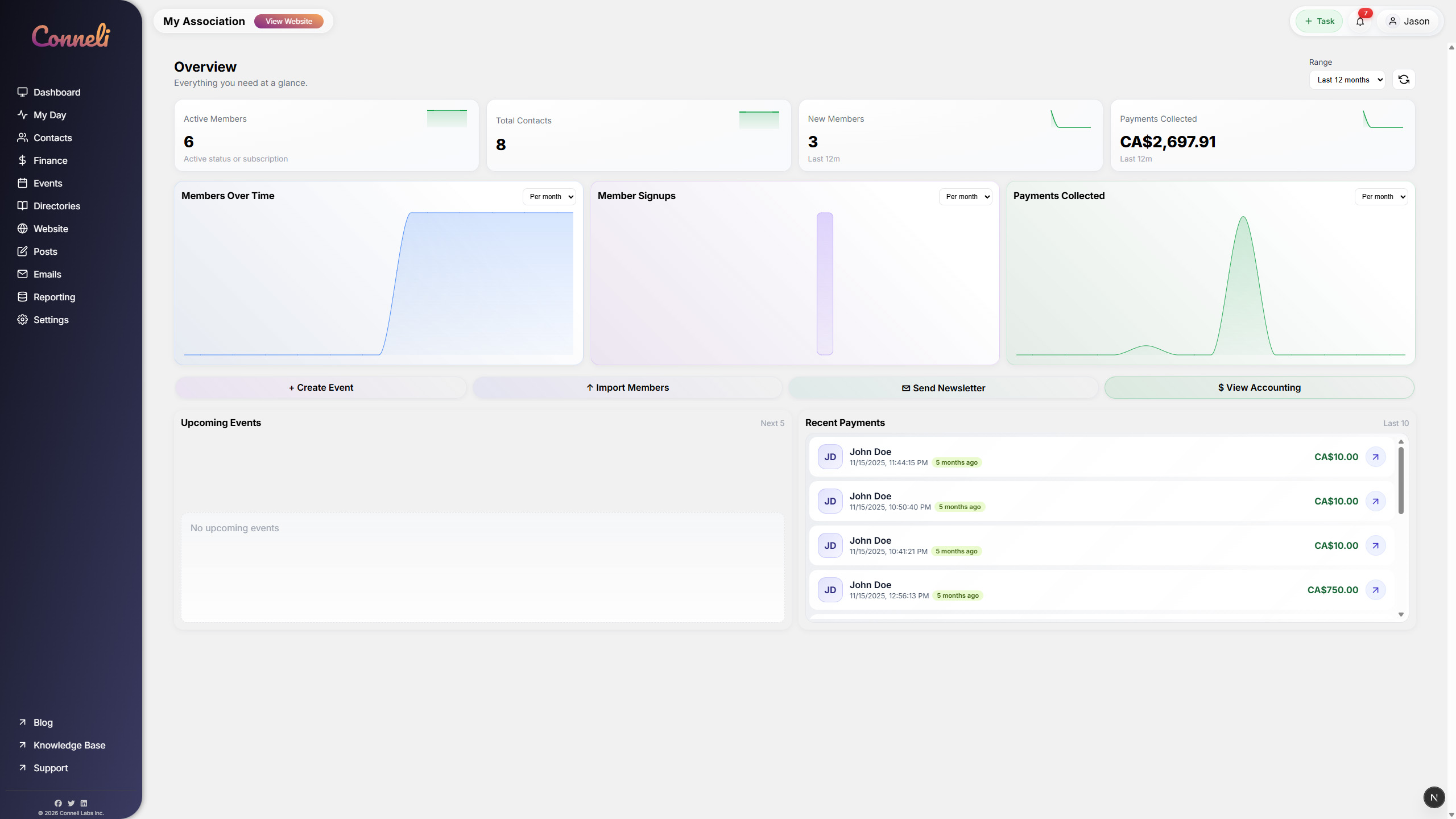Select the Reporting icon in sidebar
This screenshot has width=1456, height=819.
pyautogui.click(x=23, y=296)
